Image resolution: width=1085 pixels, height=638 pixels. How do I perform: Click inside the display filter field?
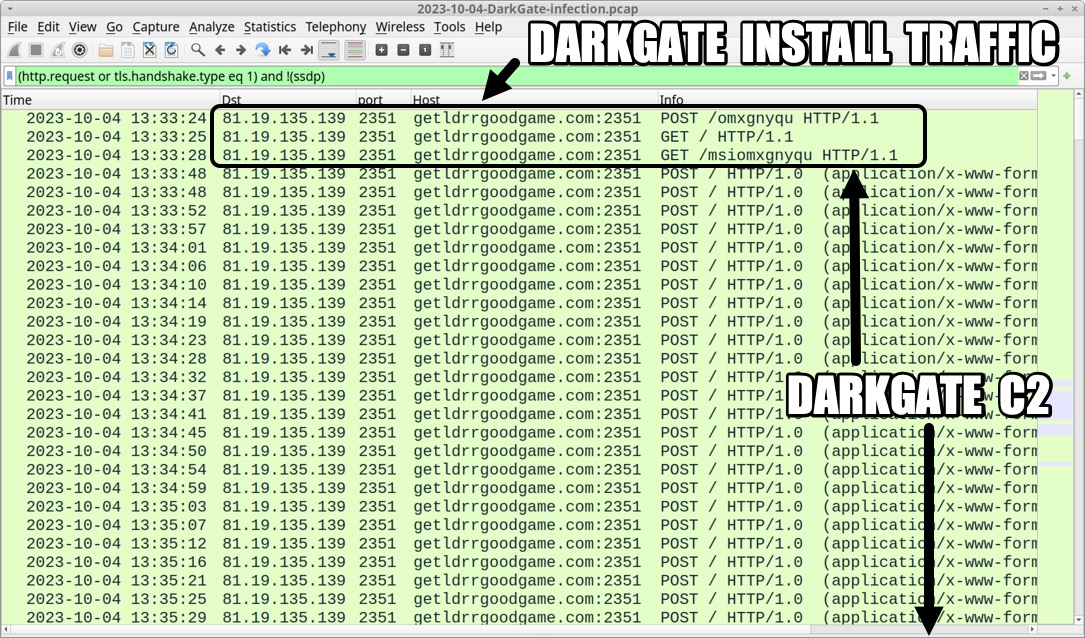click(x=516, y=76)
